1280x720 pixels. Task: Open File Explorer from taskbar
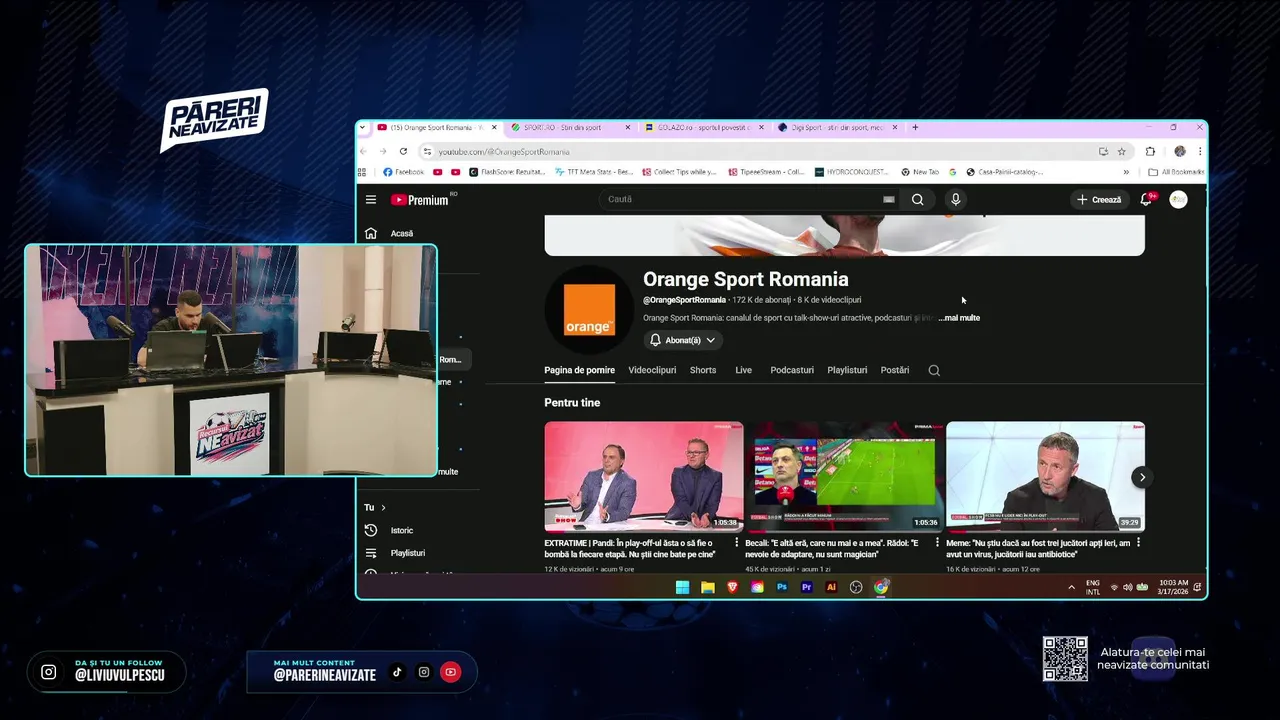[x=707, y=587]
